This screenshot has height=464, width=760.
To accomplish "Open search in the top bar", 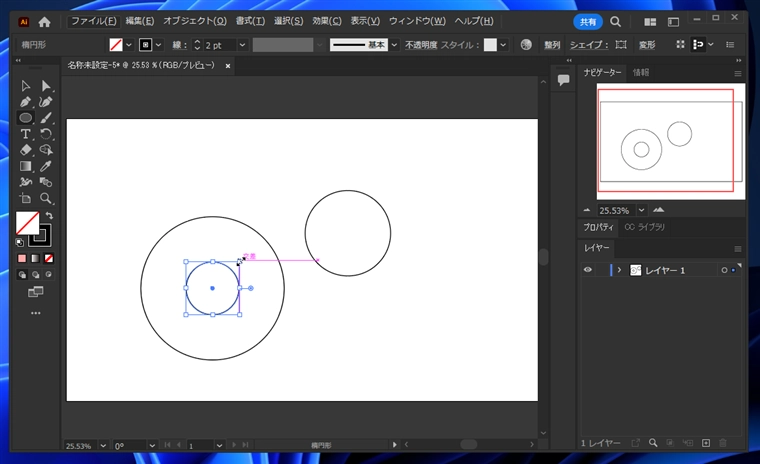I will click(615, 22).
